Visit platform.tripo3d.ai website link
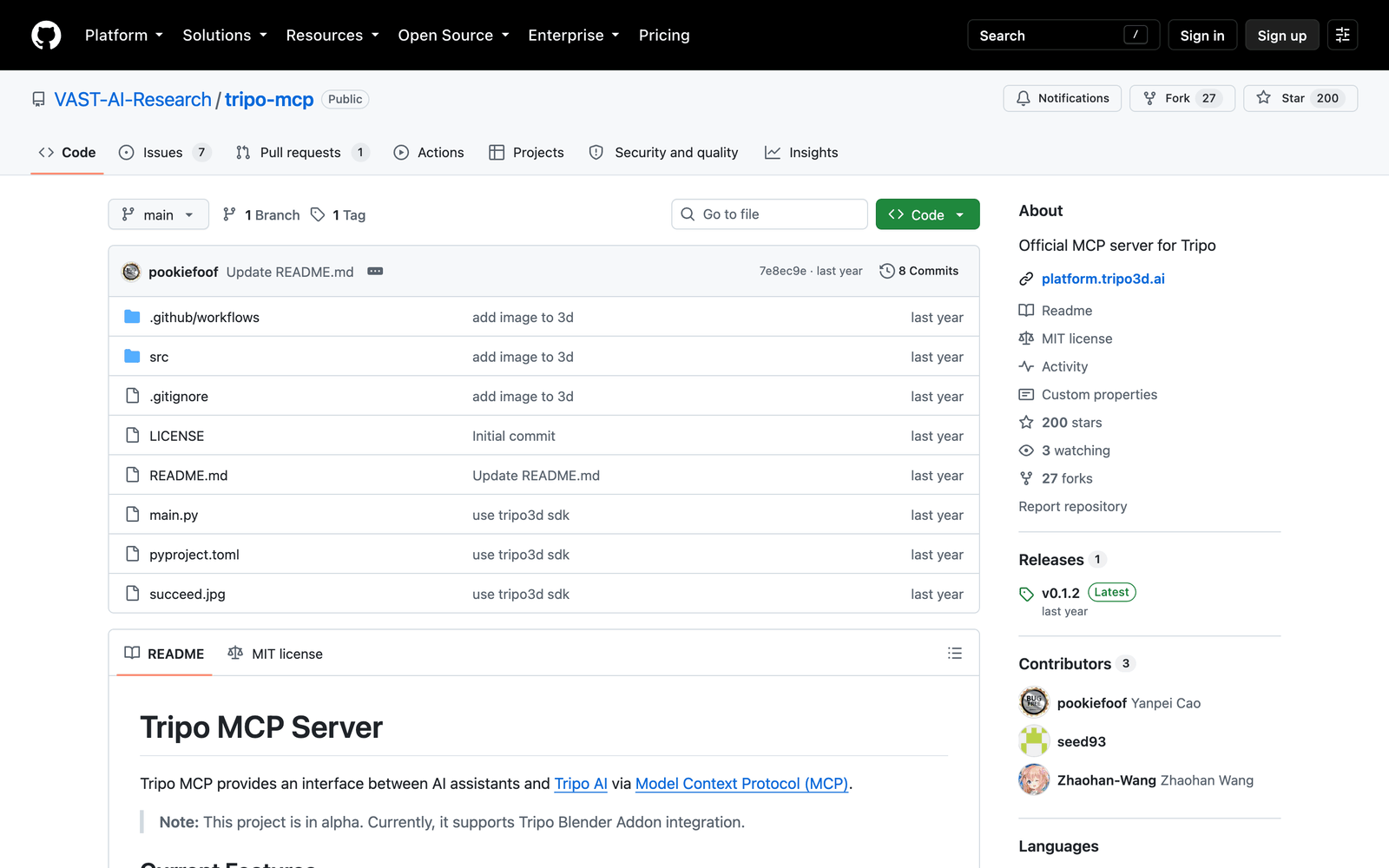 tap(1103, 279)
